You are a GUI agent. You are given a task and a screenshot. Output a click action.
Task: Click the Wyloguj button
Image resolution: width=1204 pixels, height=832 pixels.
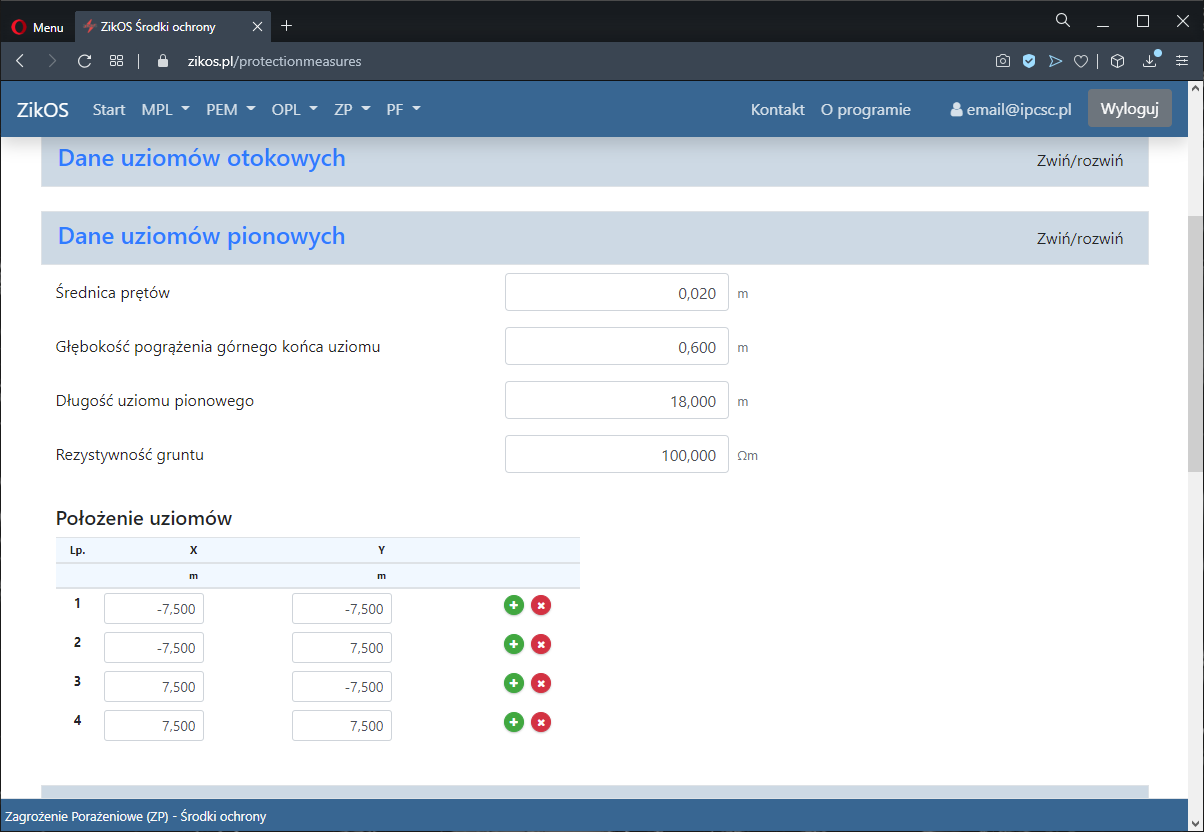click(x=1129, y=109)
